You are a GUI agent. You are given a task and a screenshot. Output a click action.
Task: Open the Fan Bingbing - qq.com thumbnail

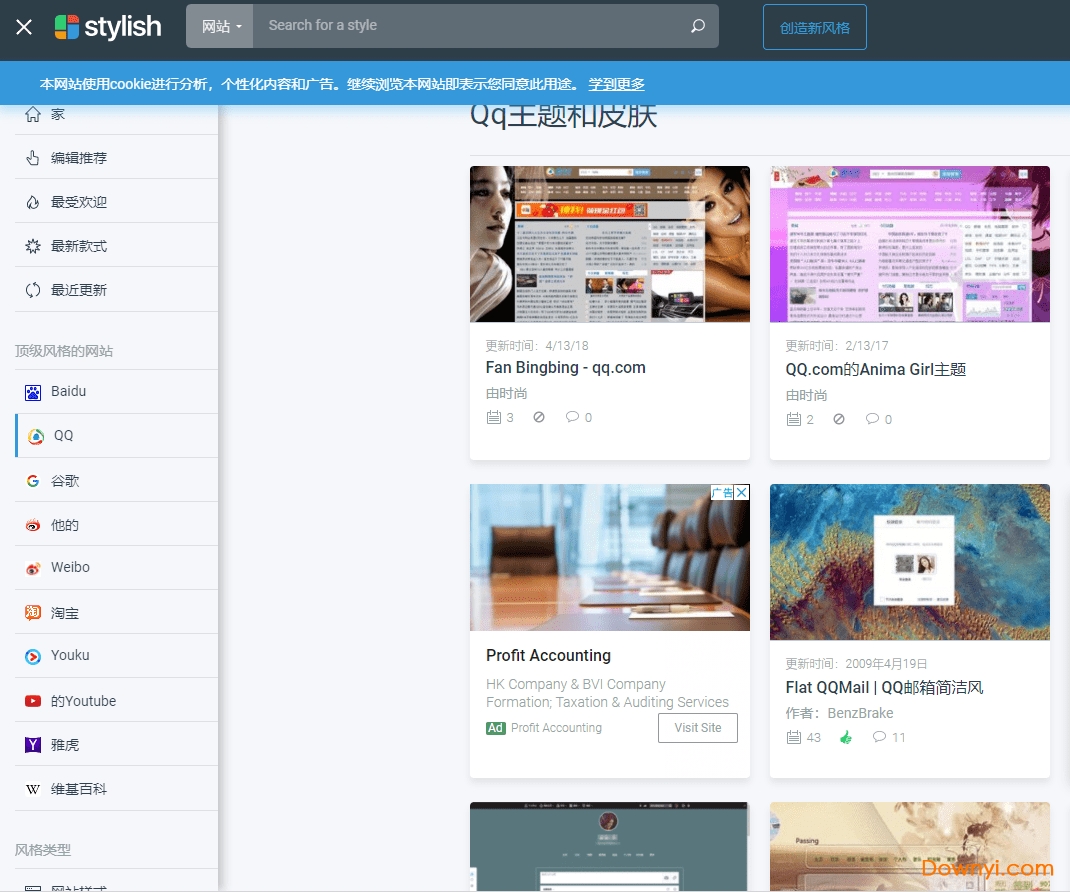(x=610, y=244)
